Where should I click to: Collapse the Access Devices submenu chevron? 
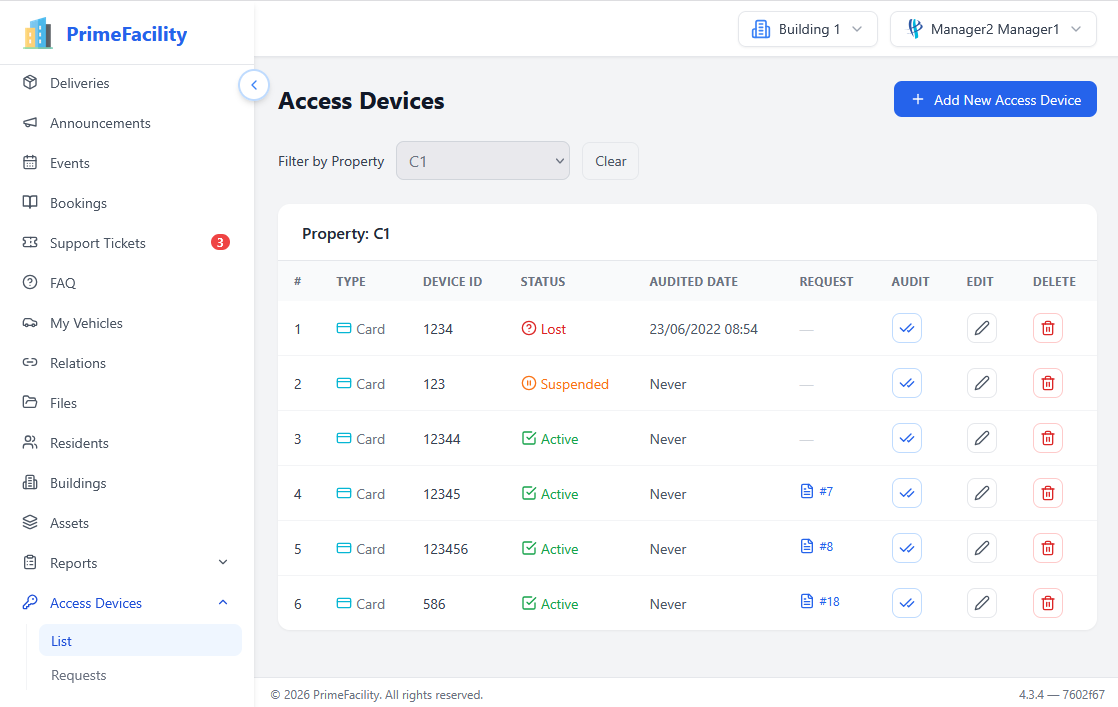point(222,603)
